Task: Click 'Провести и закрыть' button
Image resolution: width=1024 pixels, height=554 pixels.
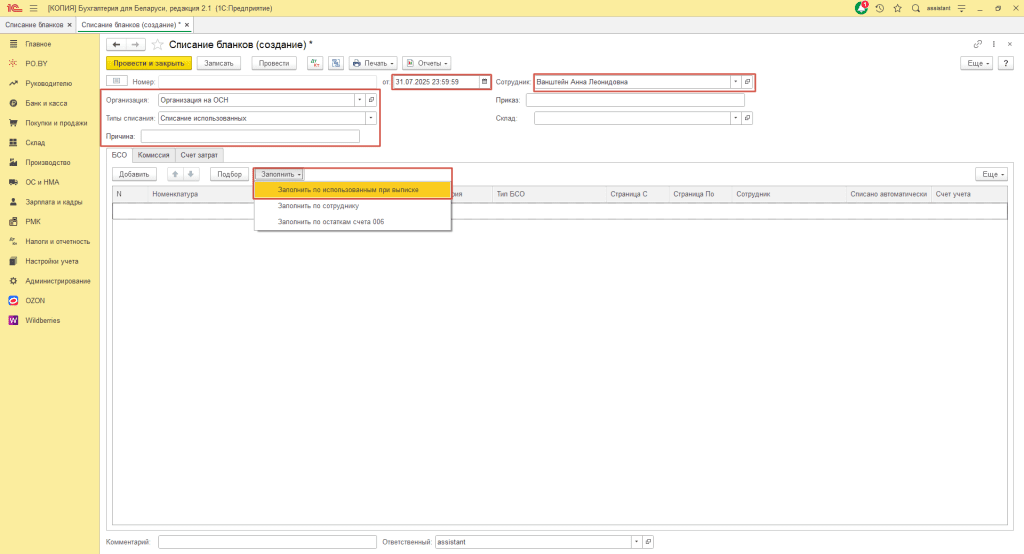Action: pyautogui.click(x=149, y=63)
